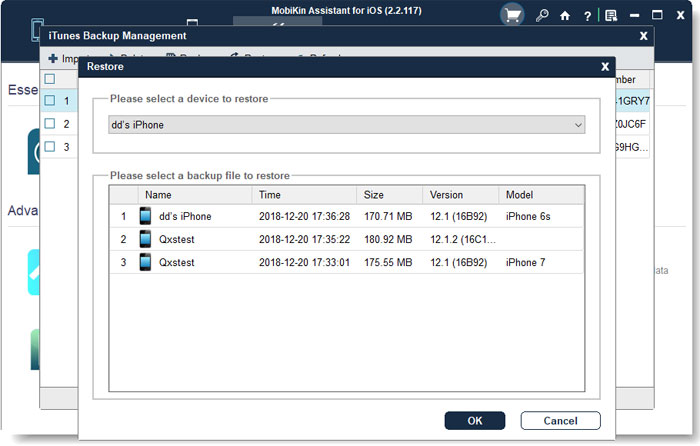This screenshot has height=446, width=700.
Task: Click version 12.1.2 (16C1... cell
Action: 463,240
